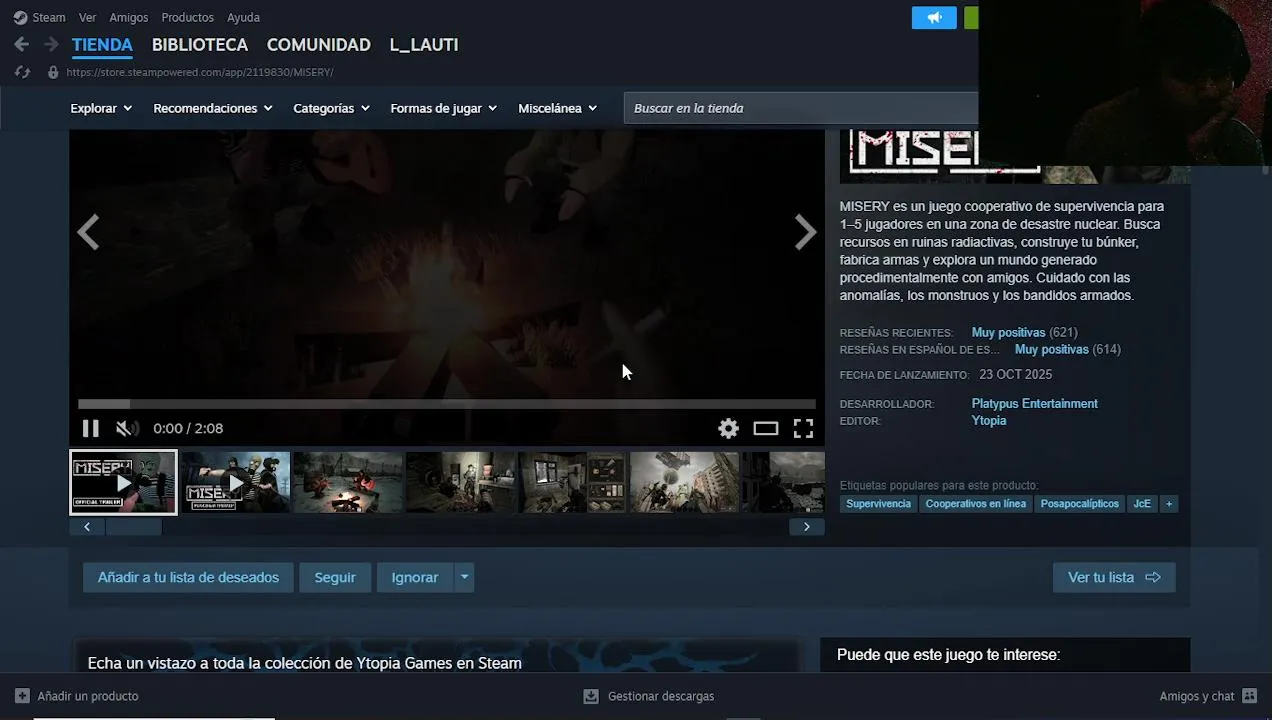Expand the Miscelánea dropdown

click(557, 108)
